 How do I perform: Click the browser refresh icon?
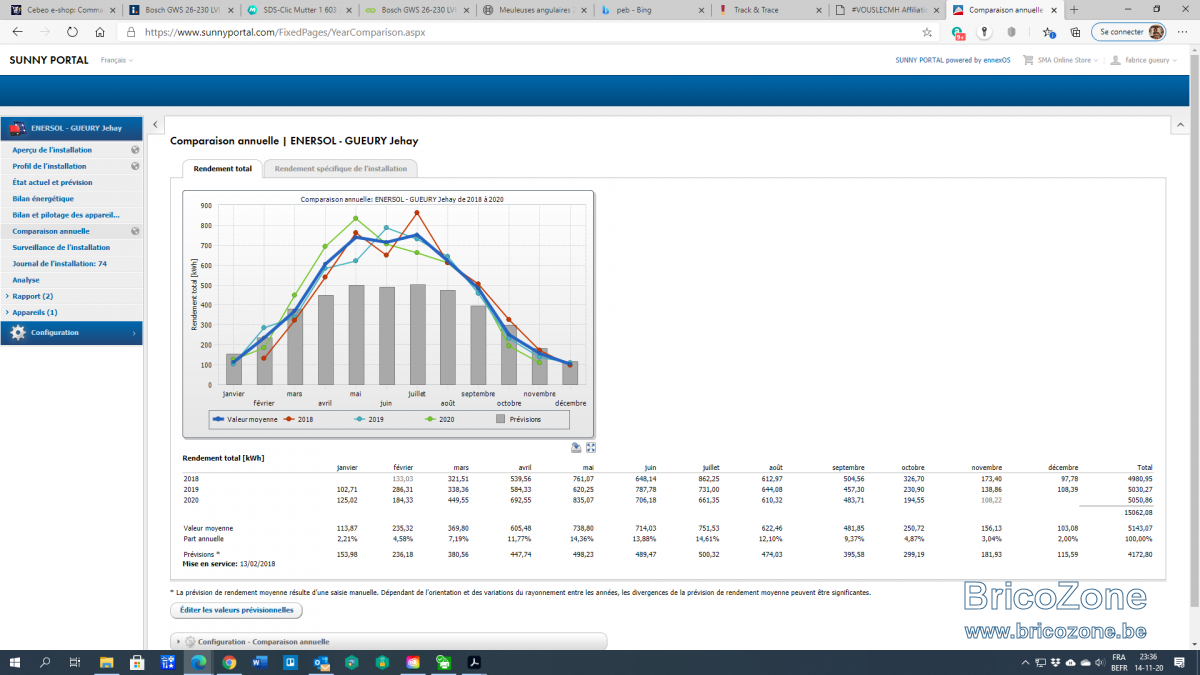coord(73,32)
